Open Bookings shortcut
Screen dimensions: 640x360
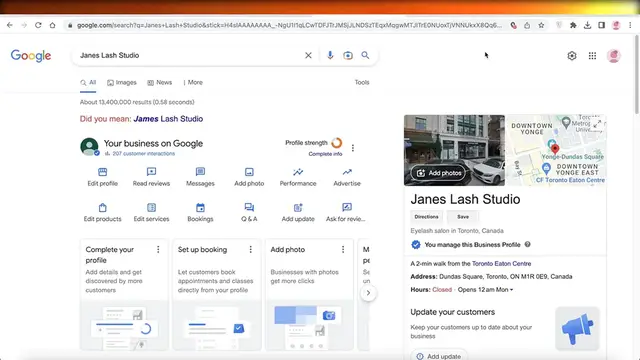[x=200, y=213]
